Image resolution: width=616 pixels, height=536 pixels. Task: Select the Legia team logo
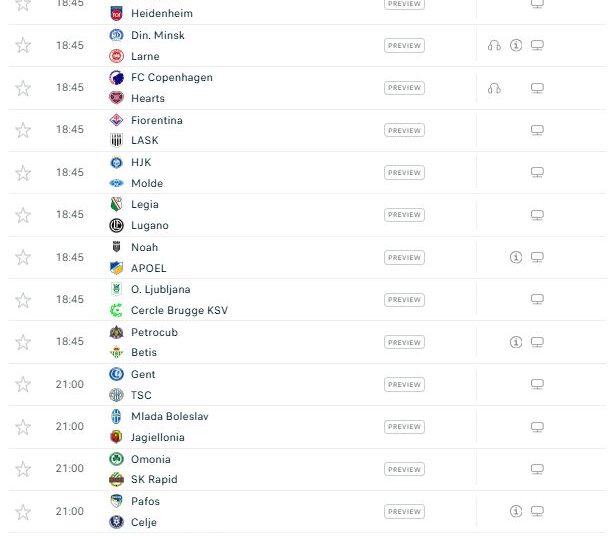[x=116, y=204]
